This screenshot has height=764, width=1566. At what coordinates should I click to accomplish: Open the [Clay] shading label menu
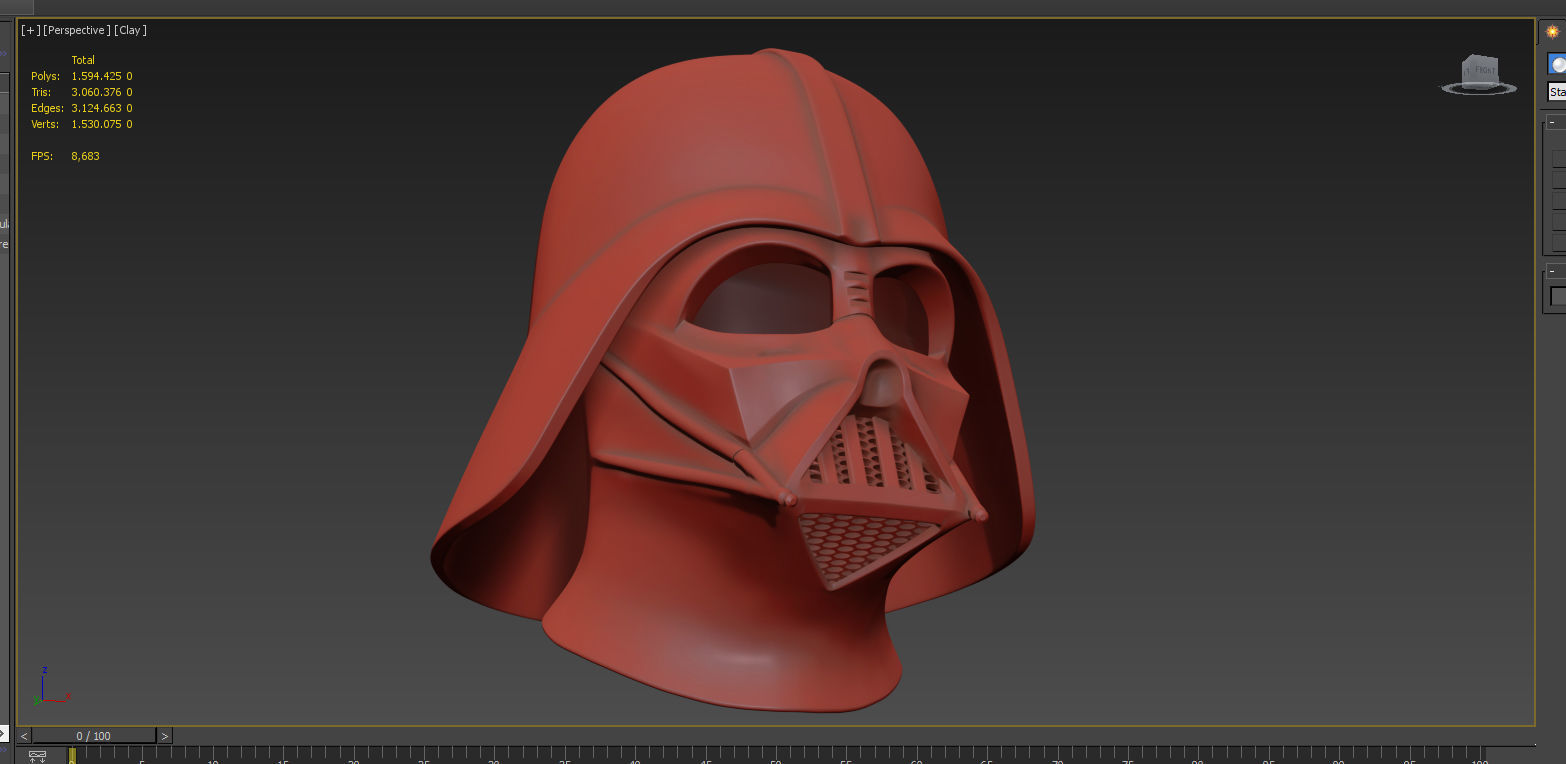pos(131,30)
